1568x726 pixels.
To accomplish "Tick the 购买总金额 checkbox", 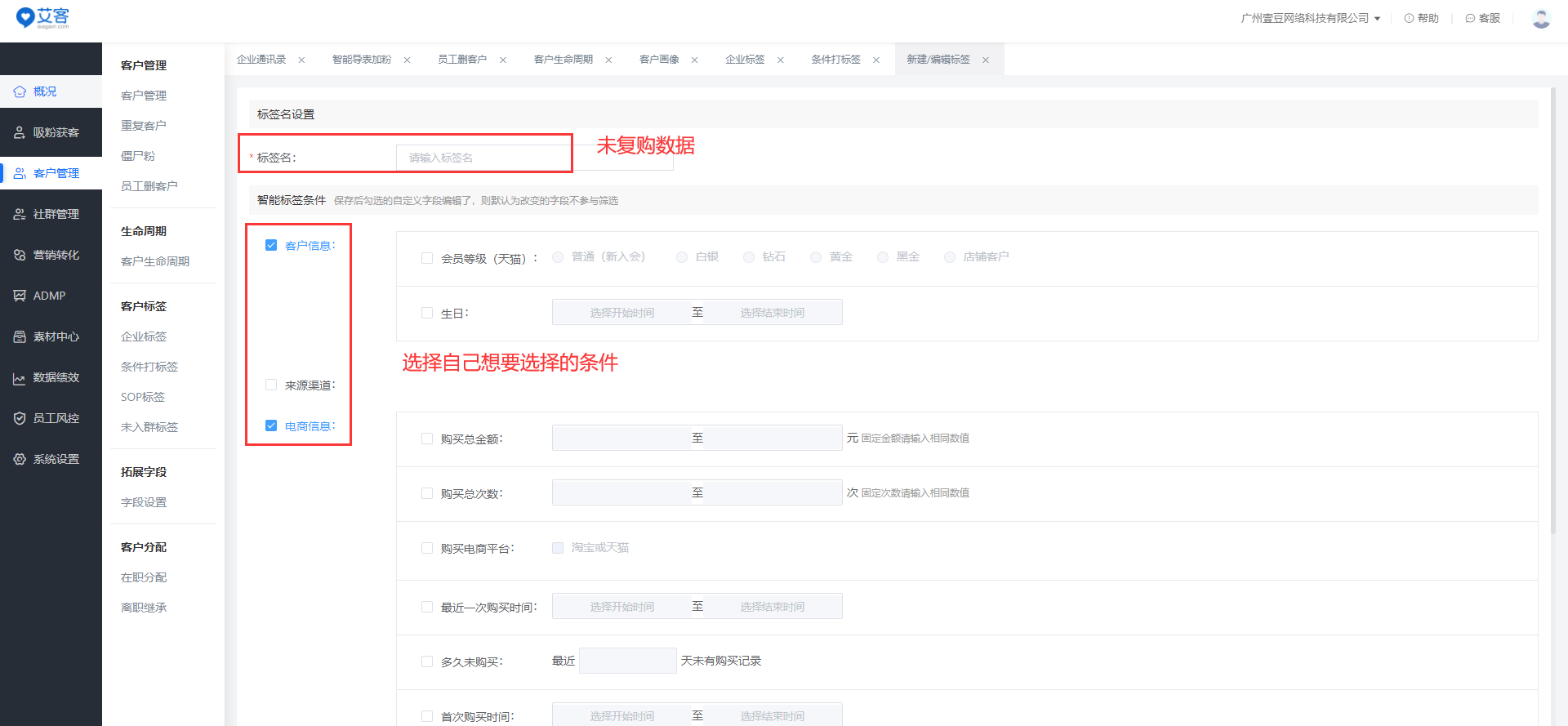I will (x=427, y=439).
